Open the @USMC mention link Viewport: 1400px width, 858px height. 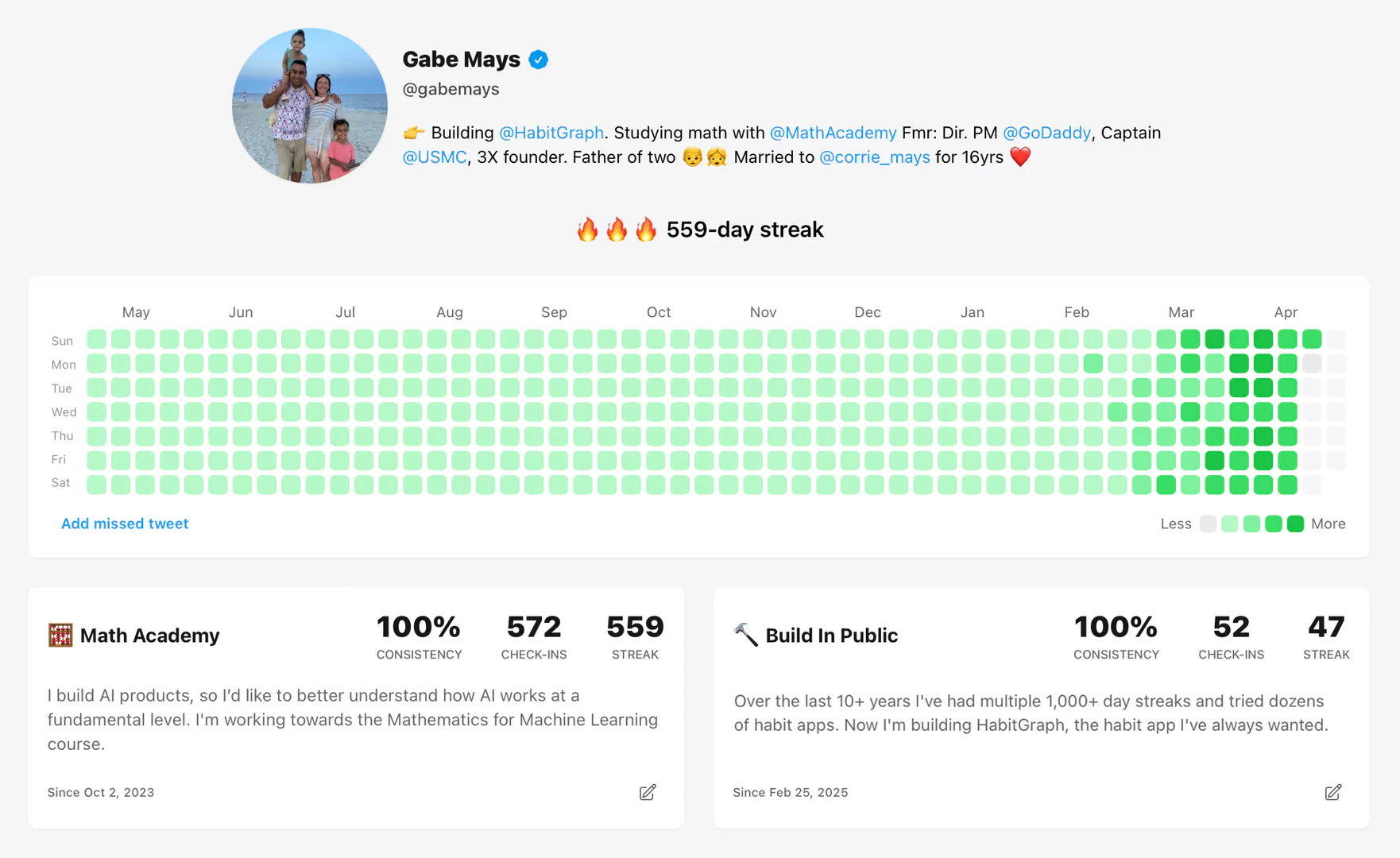435,157
